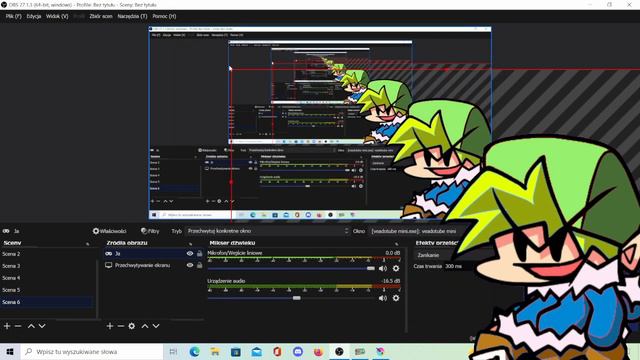This screenshot has height=360, width=640.
Task: Open the Pomoc menu
Action: (164, 16)
